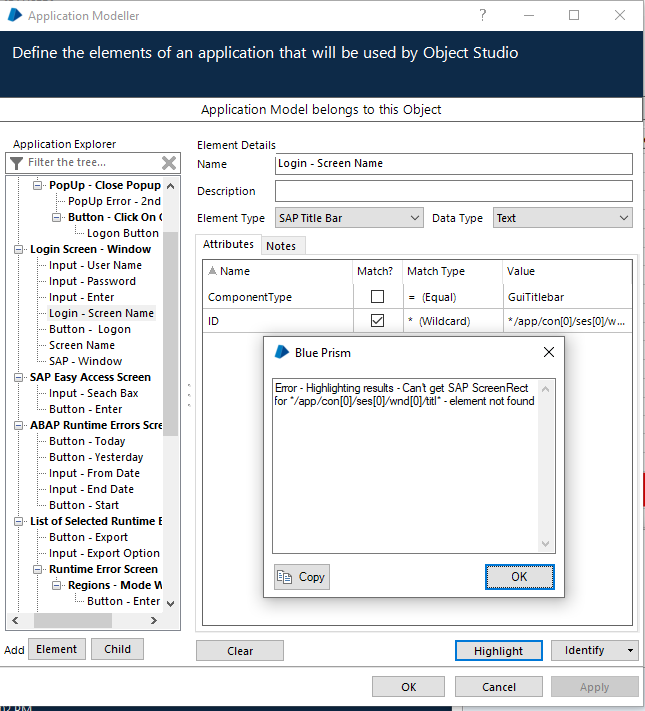This screenshot has width=645, height=711.
Task: Click error message scroll down arrow
Action: (545, 544)
